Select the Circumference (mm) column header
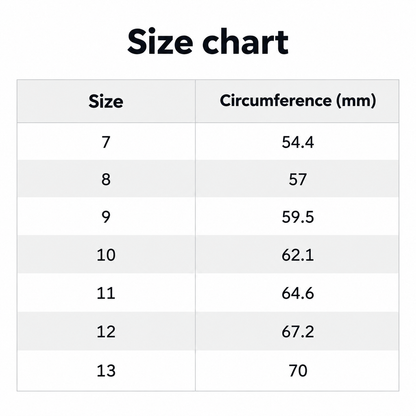The image size is (416, 416). tap(298, 101)
